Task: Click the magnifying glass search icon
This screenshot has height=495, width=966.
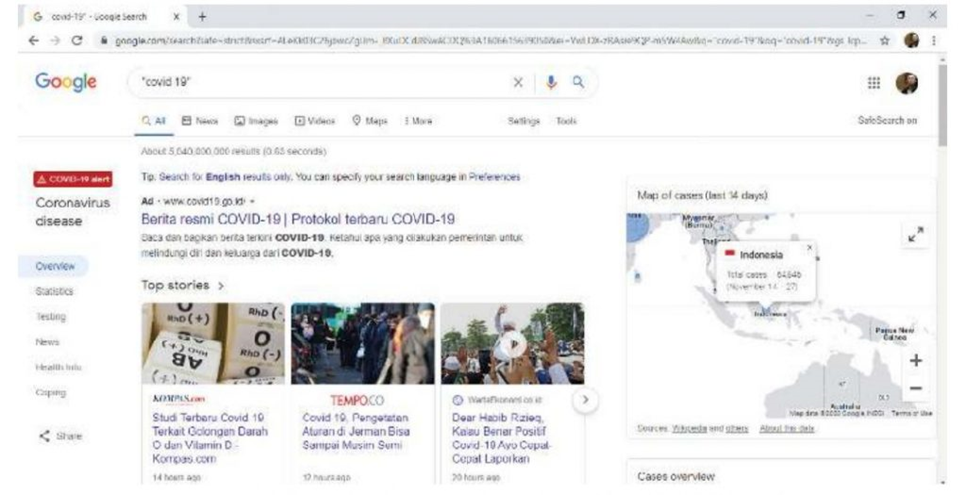Action: pos(578,82)
